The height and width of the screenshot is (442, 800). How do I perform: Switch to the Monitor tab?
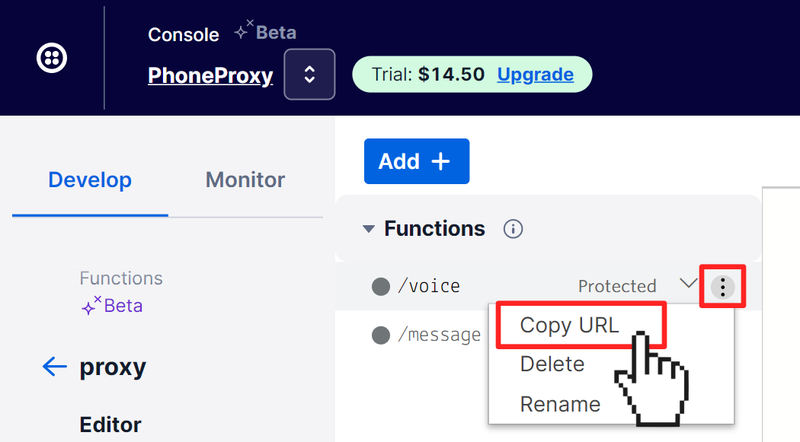pos(245,180)
